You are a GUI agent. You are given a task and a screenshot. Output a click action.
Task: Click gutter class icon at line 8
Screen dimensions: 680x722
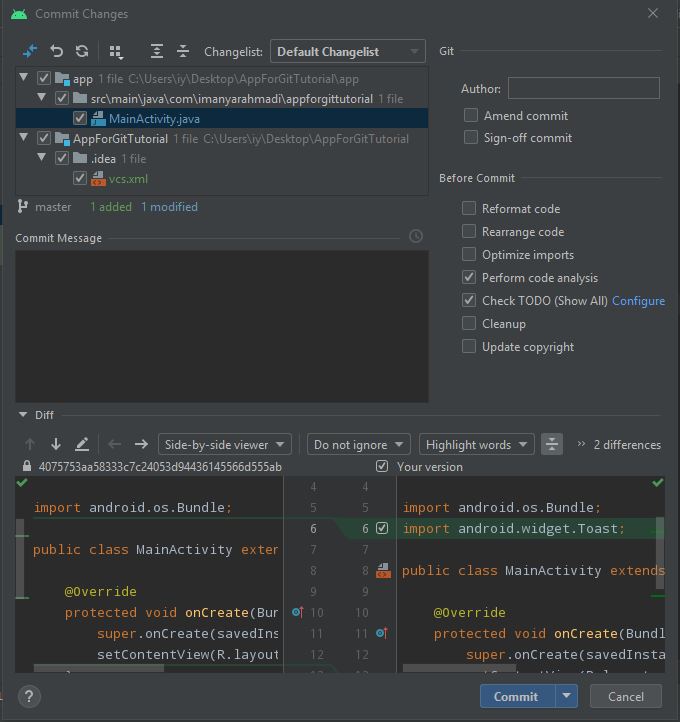(384, 571)
